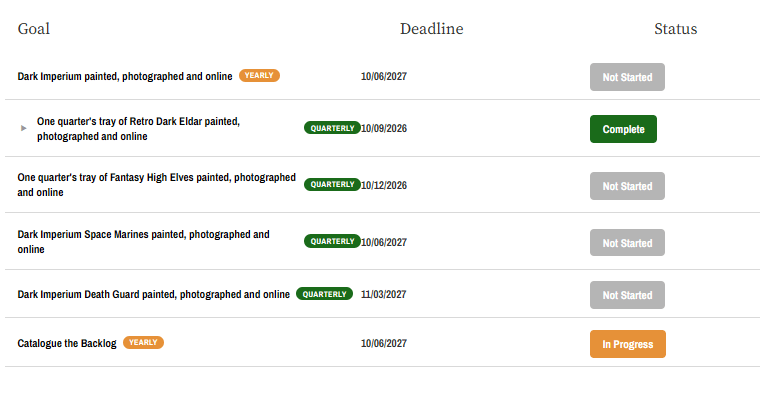Screen dimensions: 760x397
Task: Expand the Retro Dark Eldar goal row
Action: 23,128
